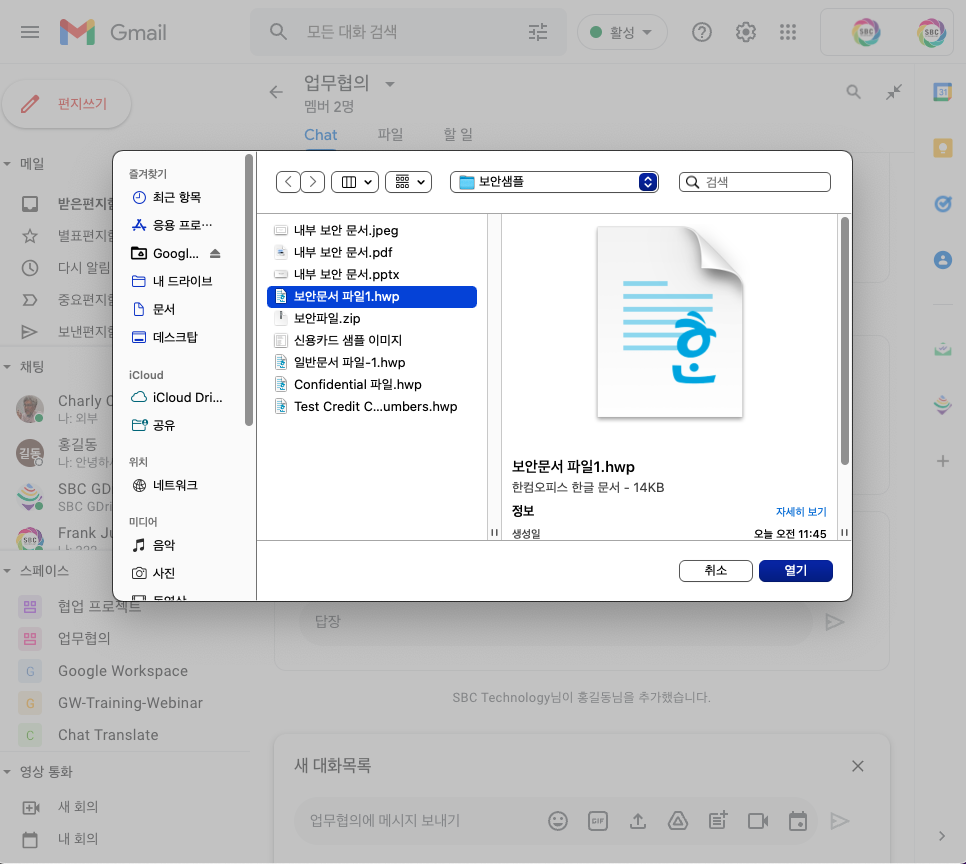Click the 편지쓰기 compose button
966x864 pixels.
click(67, 104)
